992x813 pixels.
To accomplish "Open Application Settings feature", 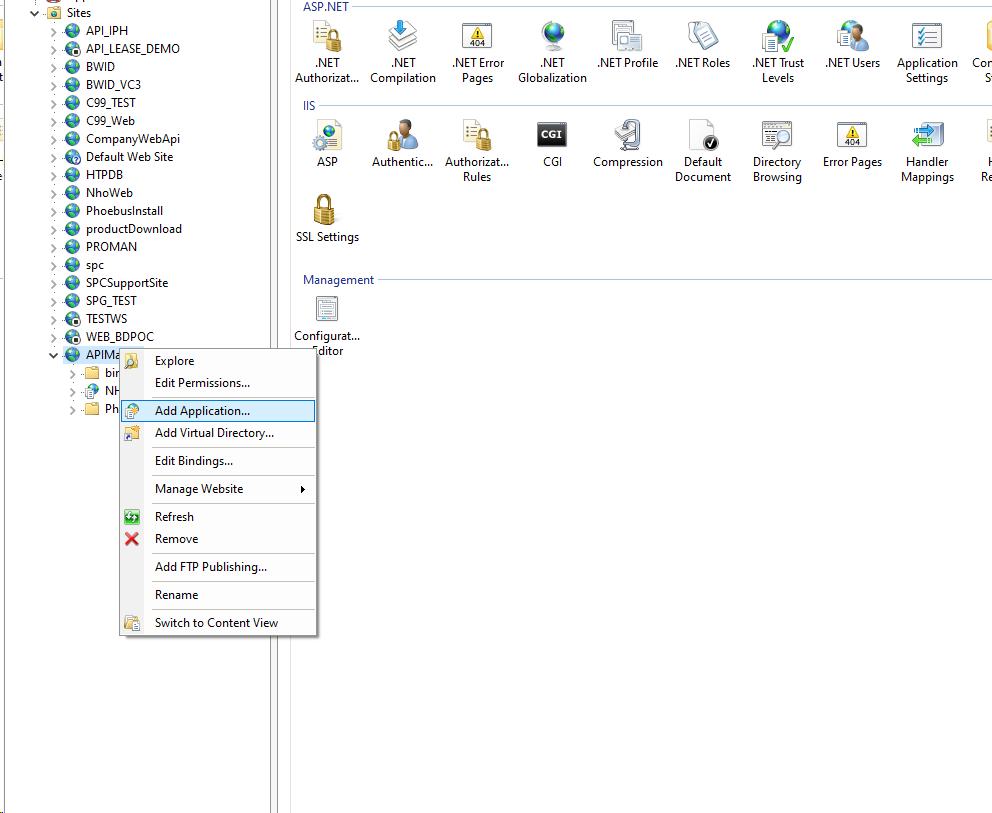I will 927,53.
